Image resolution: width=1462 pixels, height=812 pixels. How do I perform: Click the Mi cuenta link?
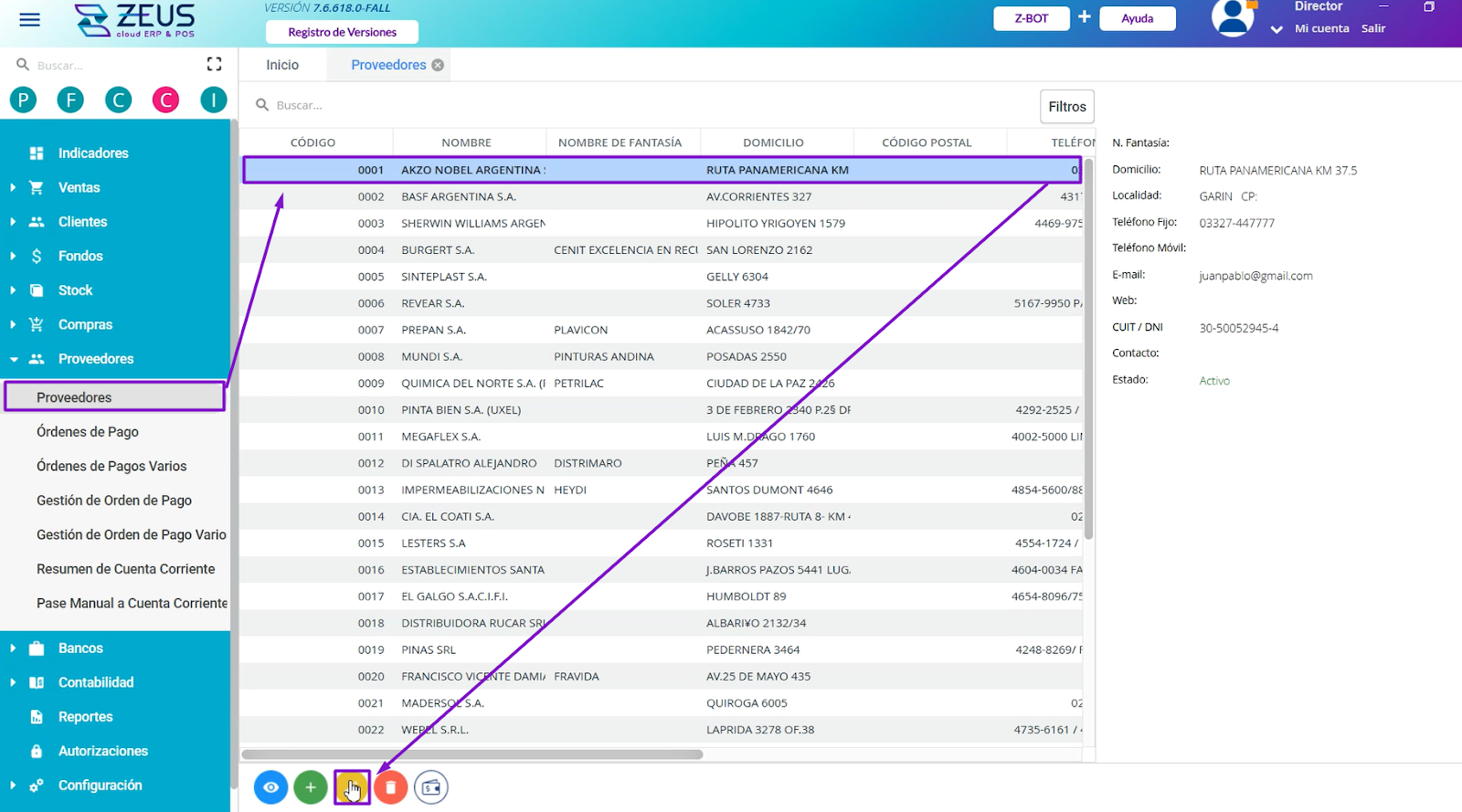point(1321,28)
